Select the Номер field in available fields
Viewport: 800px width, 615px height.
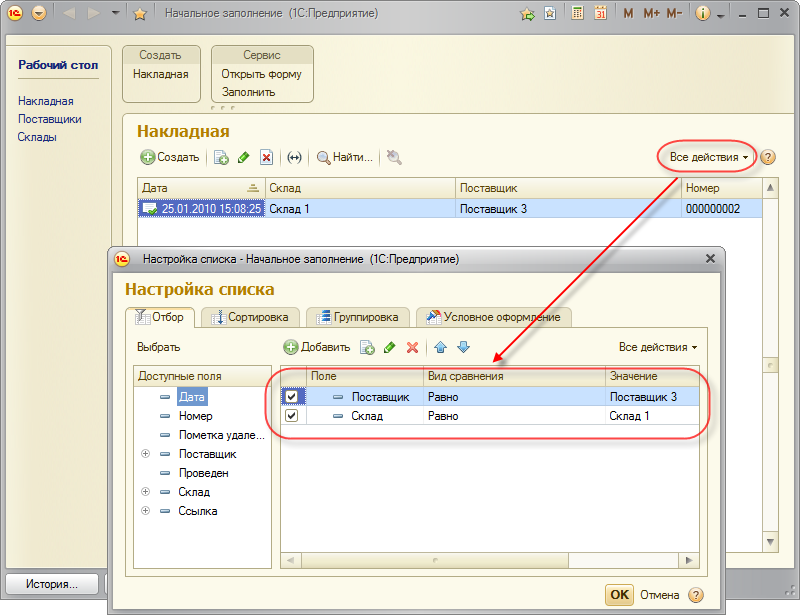point(195,416)
